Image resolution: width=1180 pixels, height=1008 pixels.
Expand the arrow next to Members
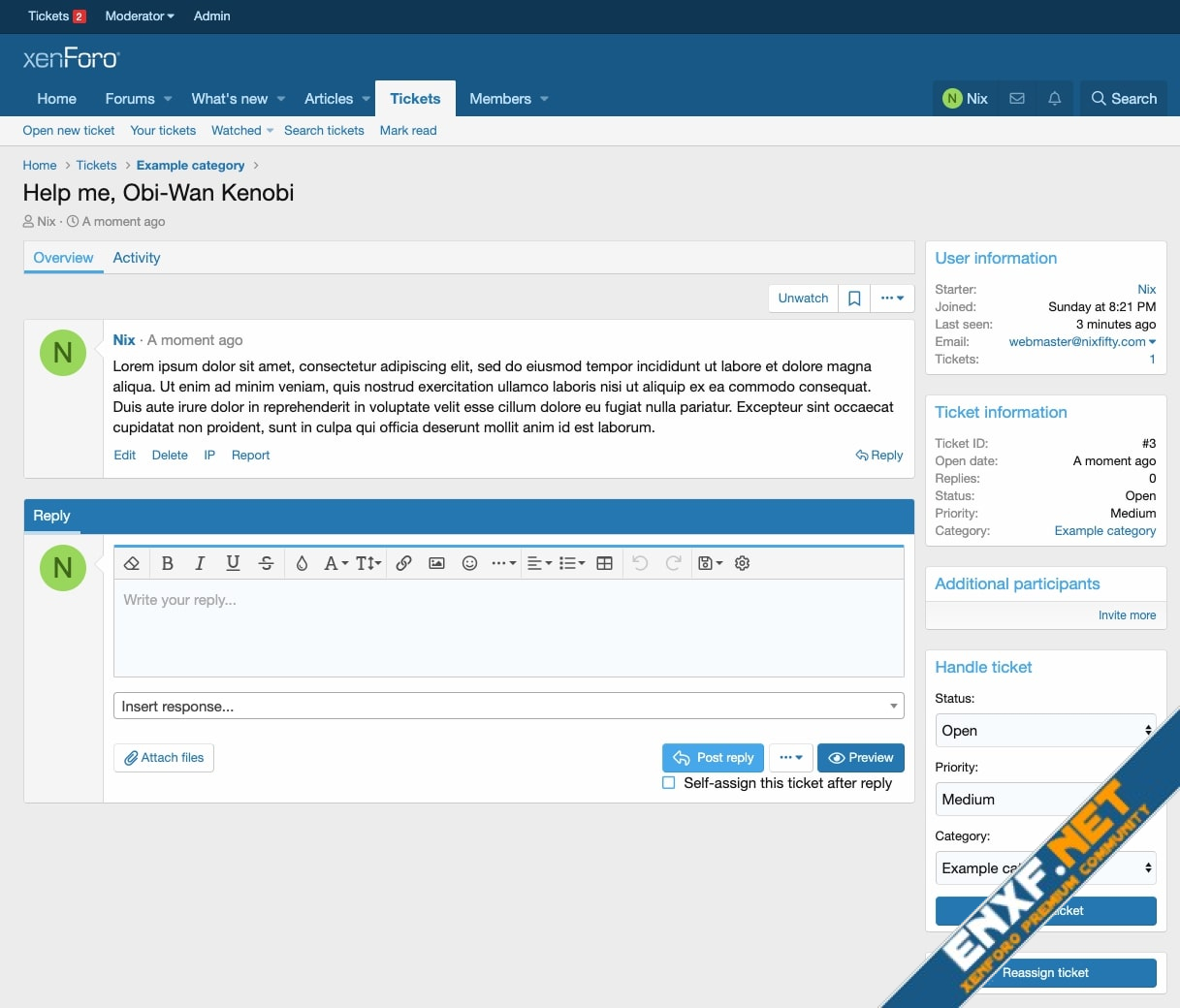tap(544, 99)
